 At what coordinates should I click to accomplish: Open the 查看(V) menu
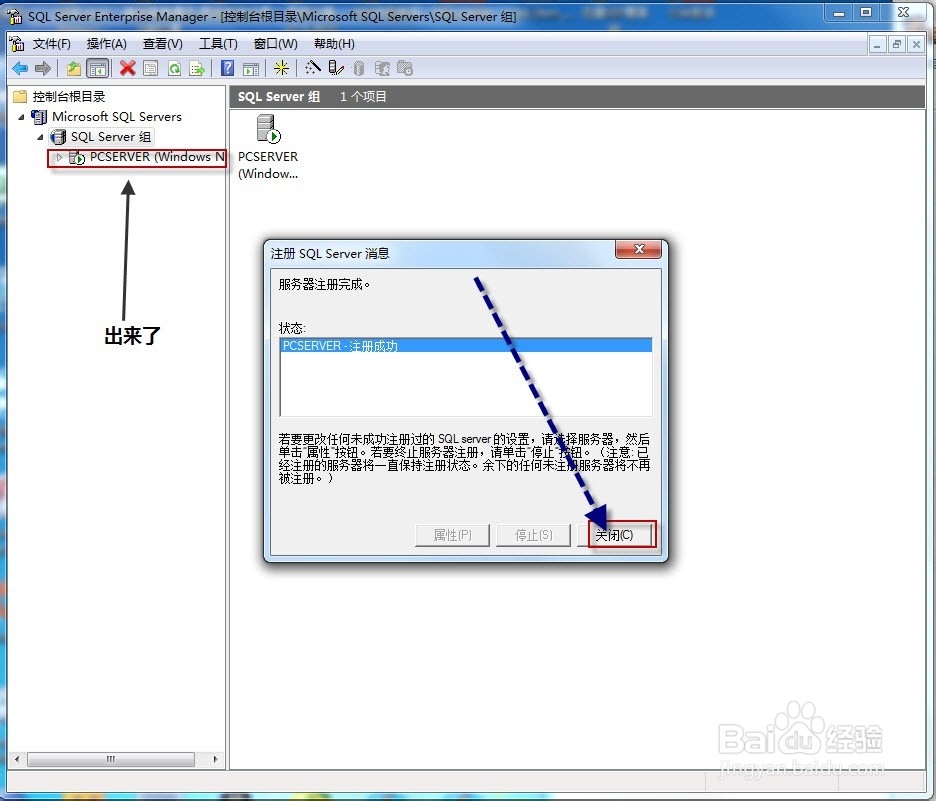pos(162,44)
